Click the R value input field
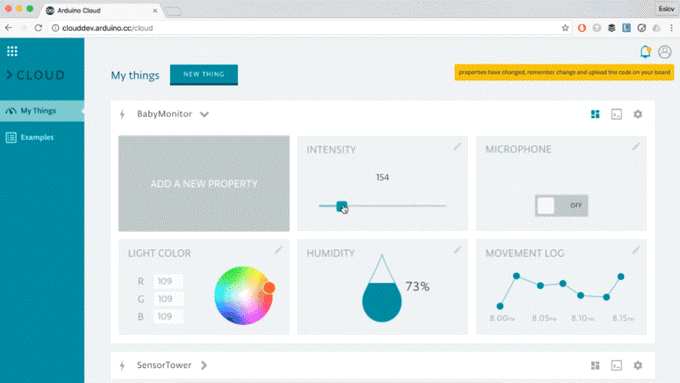Image resolution: width=680 pixels, height=383 pixels. [x=168, y=281]
